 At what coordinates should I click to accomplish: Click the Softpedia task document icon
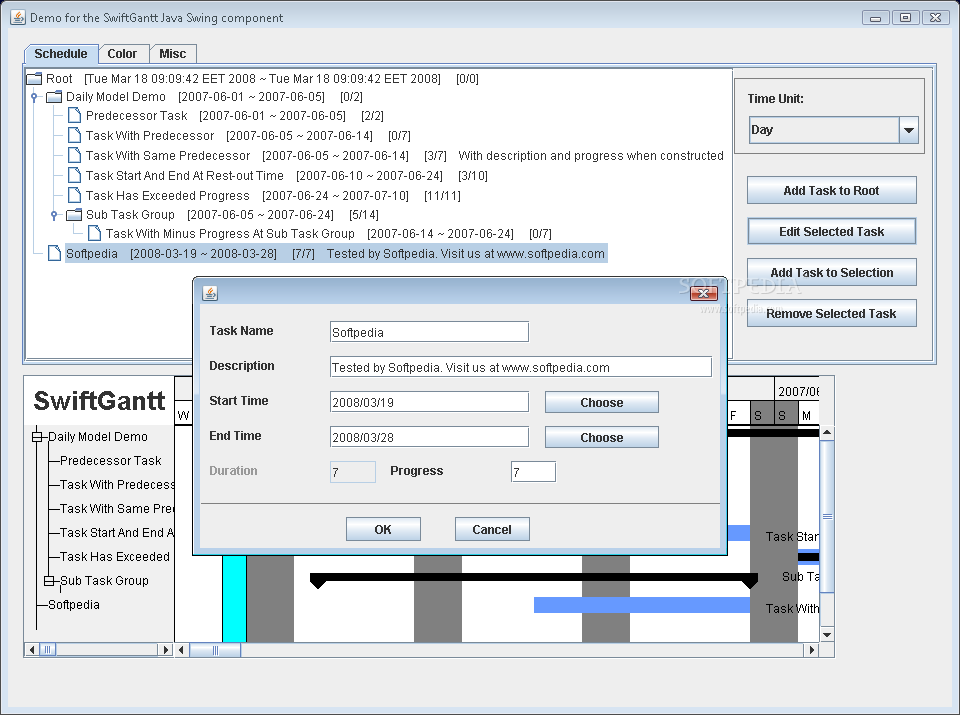(54, 253)
